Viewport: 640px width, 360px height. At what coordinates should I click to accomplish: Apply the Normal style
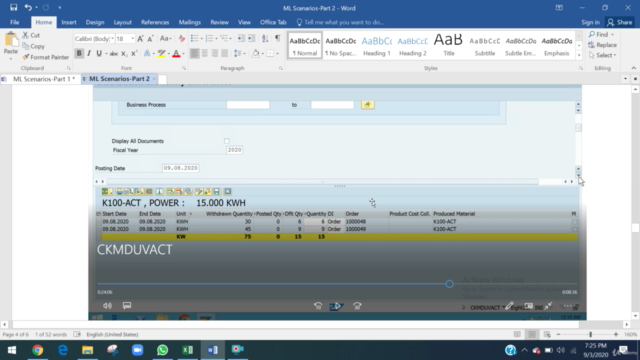(x=305, y=46)
